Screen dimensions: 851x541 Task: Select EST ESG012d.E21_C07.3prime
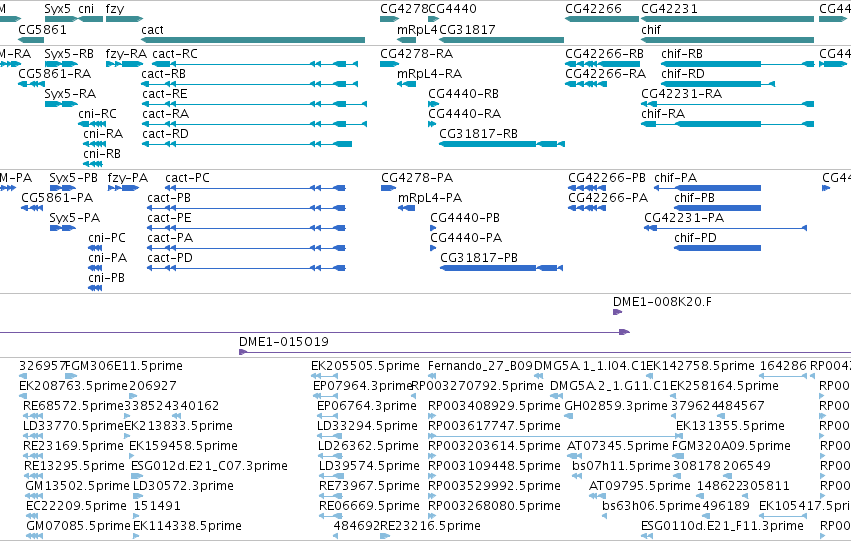point(135,476)
